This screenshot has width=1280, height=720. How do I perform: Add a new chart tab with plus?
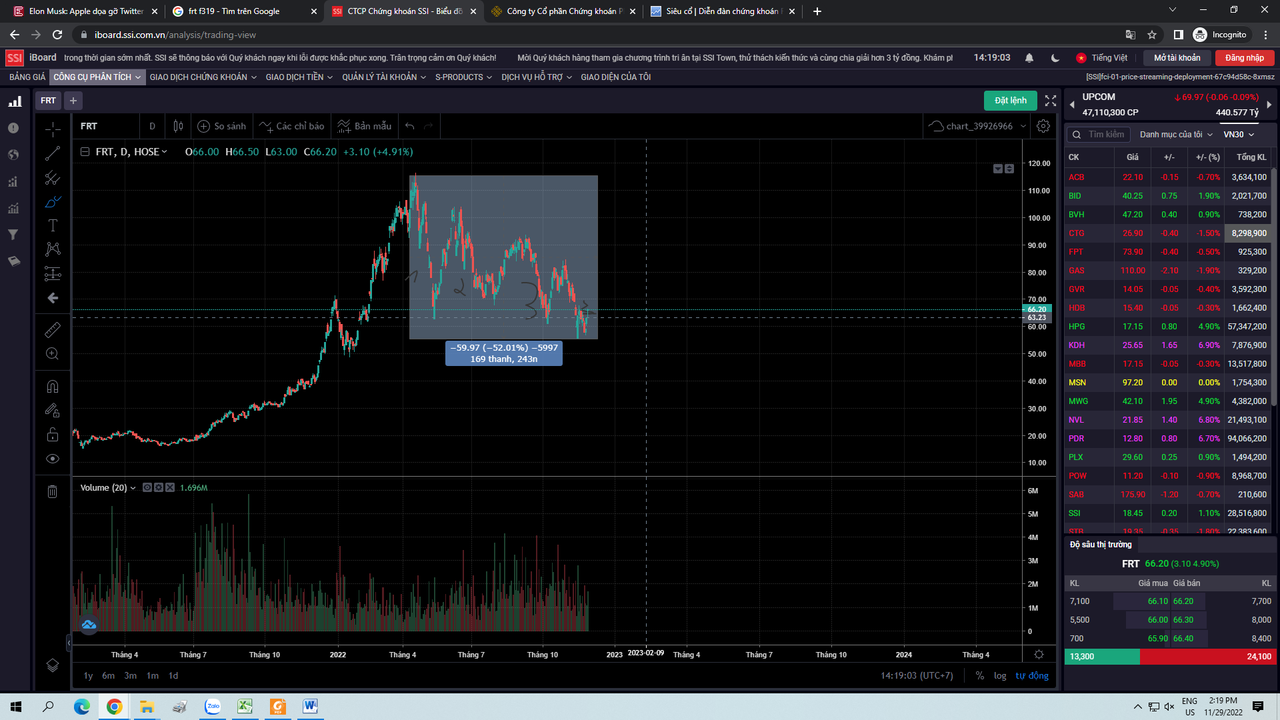73,101
